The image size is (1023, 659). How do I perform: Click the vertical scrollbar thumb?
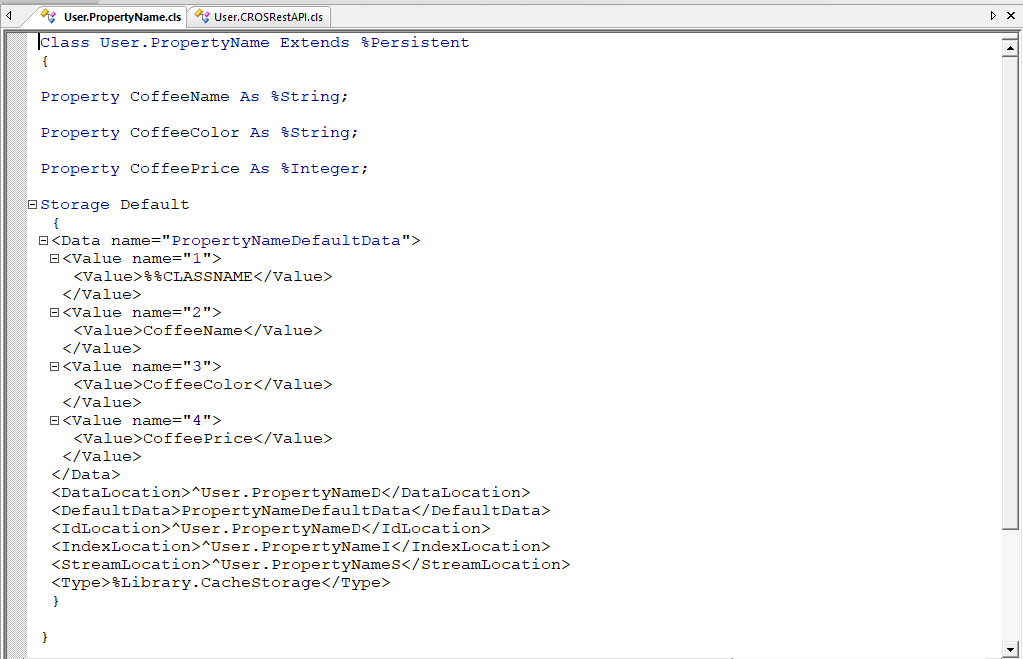(1010, 293)
